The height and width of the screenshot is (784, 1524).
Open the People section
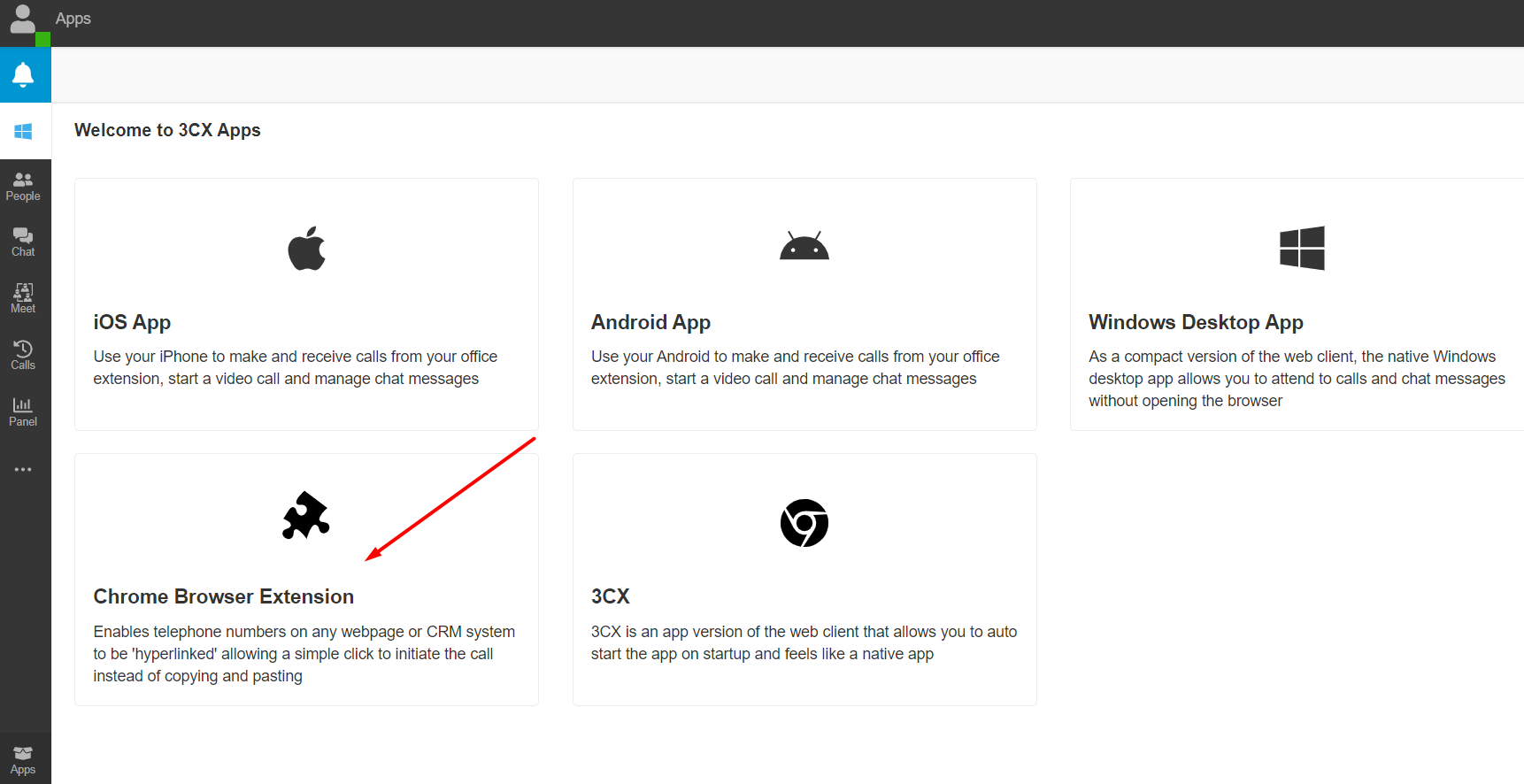pyautogui.click(x=24, y=187)
